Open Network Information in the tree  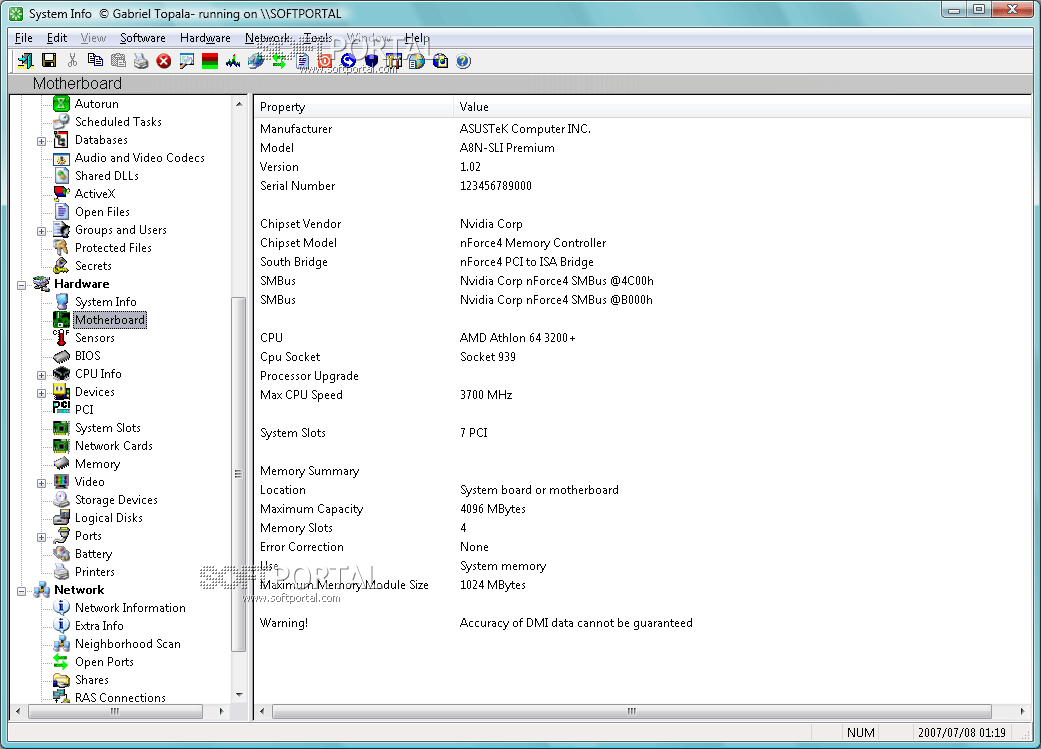click(x=130, y=608)
